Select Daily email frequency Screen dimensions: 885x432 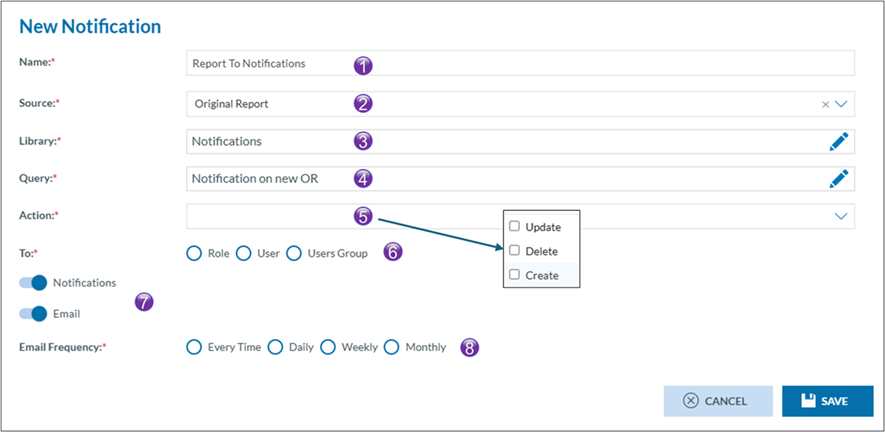276,347
